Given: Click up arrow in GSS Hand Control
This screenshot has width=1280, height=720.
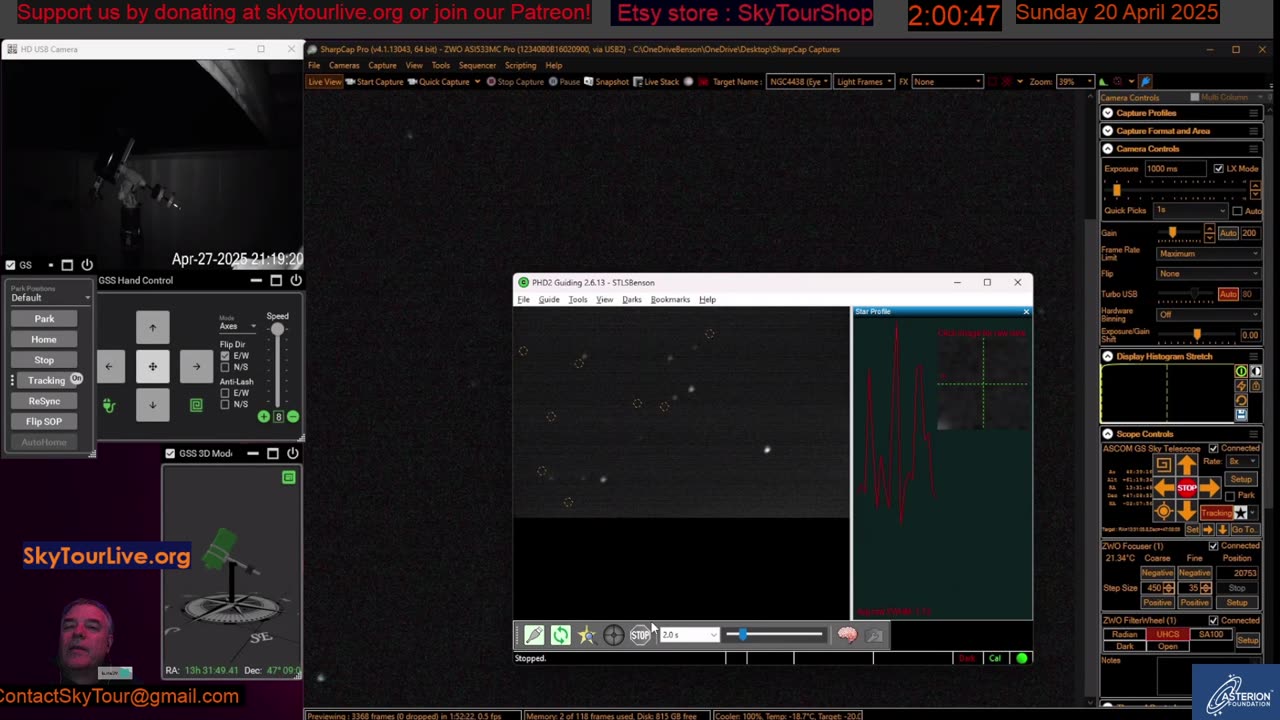Looking at the screenshot, I should point(153,327).
